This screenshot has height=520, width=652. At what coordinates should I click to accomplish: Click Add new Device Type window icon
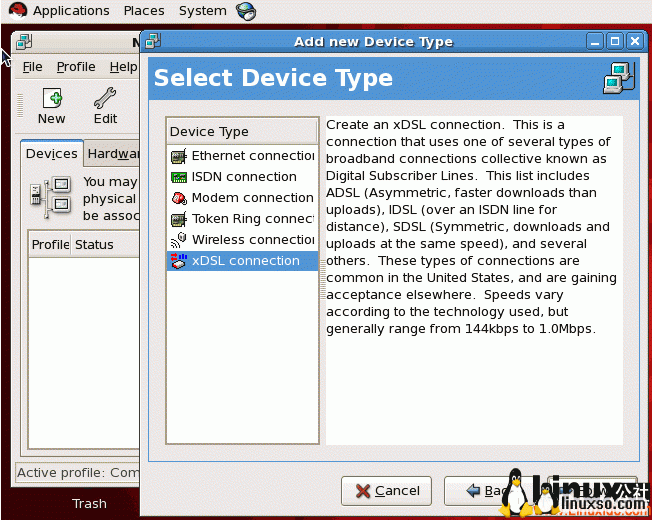[x=153, y=41]
